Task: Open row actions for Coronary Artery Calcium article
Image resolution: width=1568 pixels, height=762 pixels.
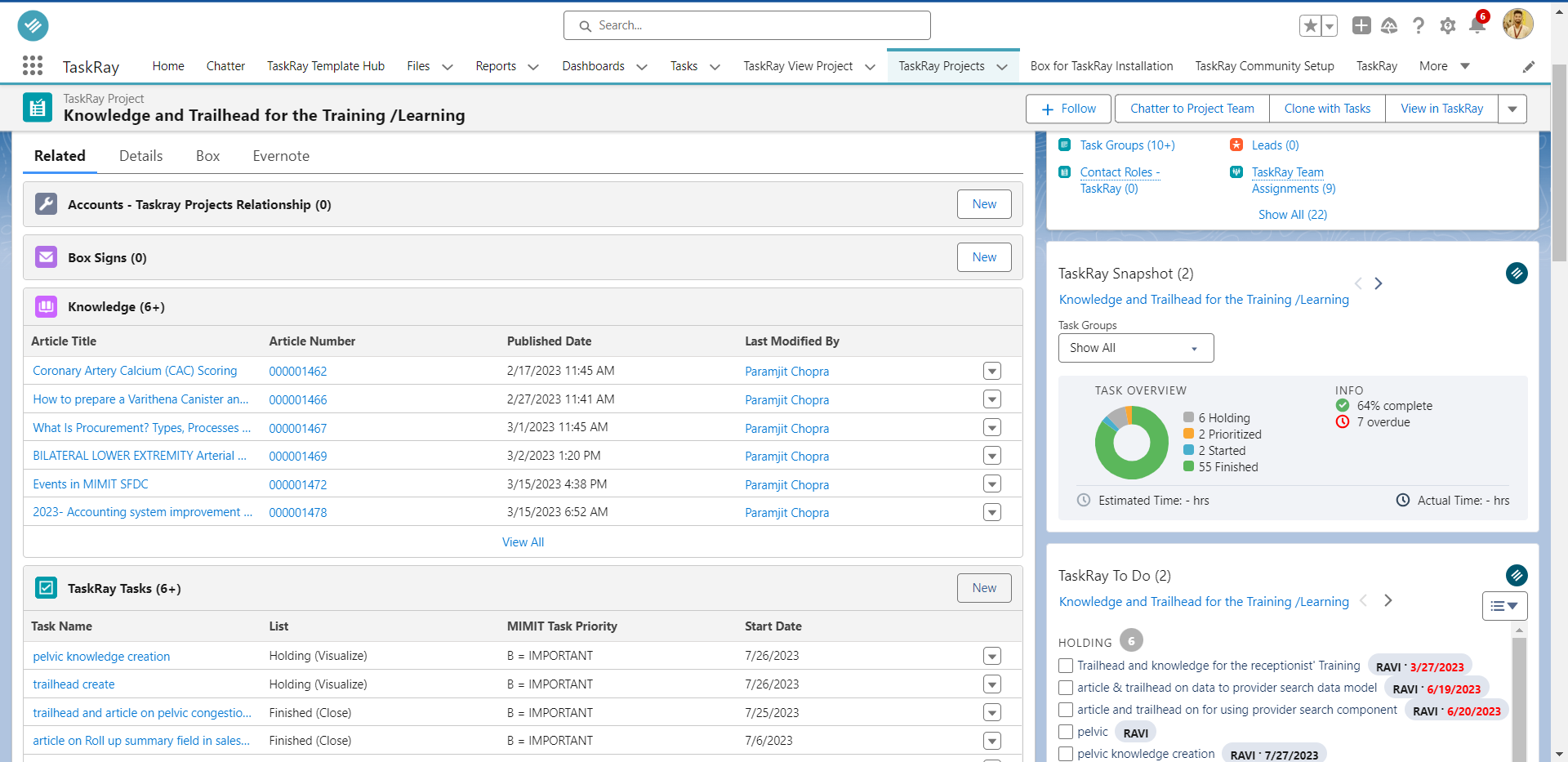Action: [991, 371]
